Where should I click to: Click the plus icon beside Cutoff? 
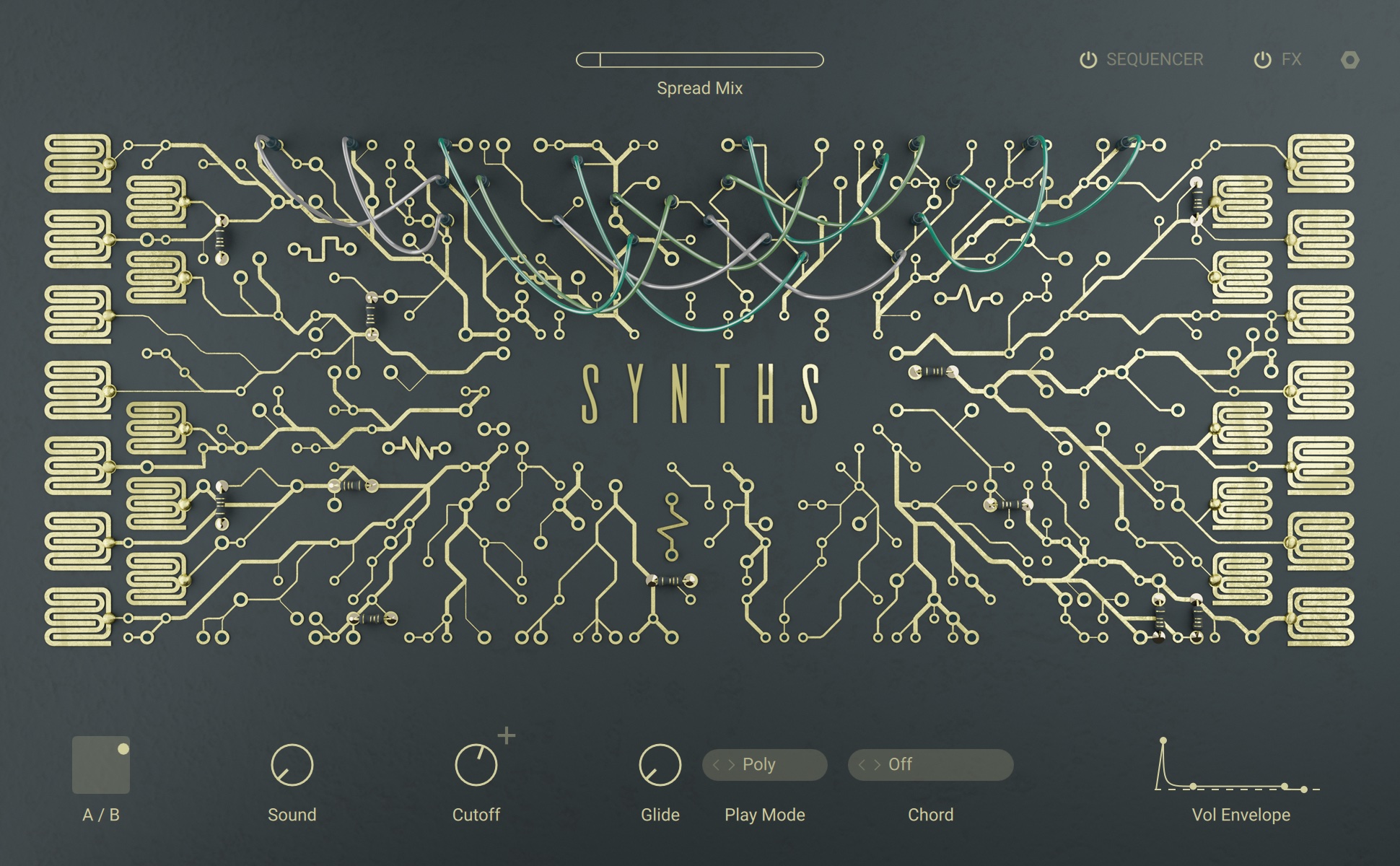pyautogui.click(x=507, y=735)
